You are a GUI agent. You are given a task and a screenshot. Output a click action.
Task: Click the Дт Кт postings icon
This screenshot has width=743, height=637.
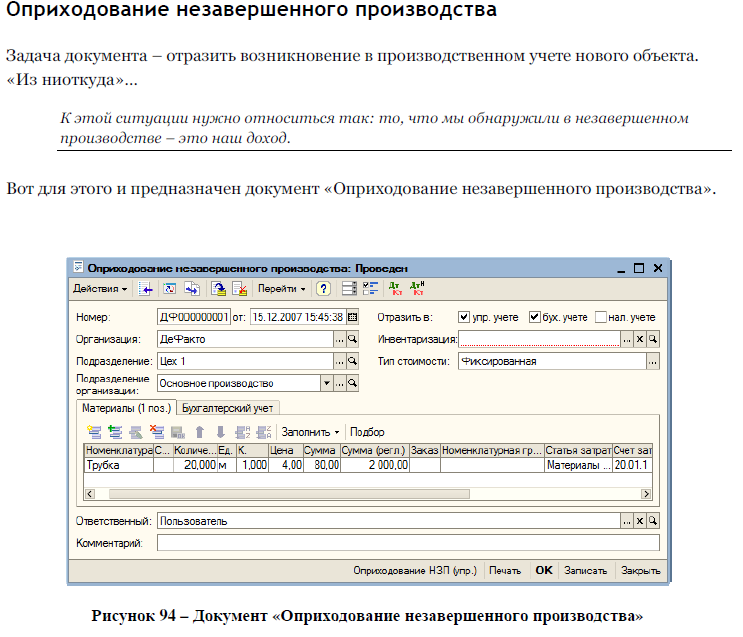click(x=395, y=289)
